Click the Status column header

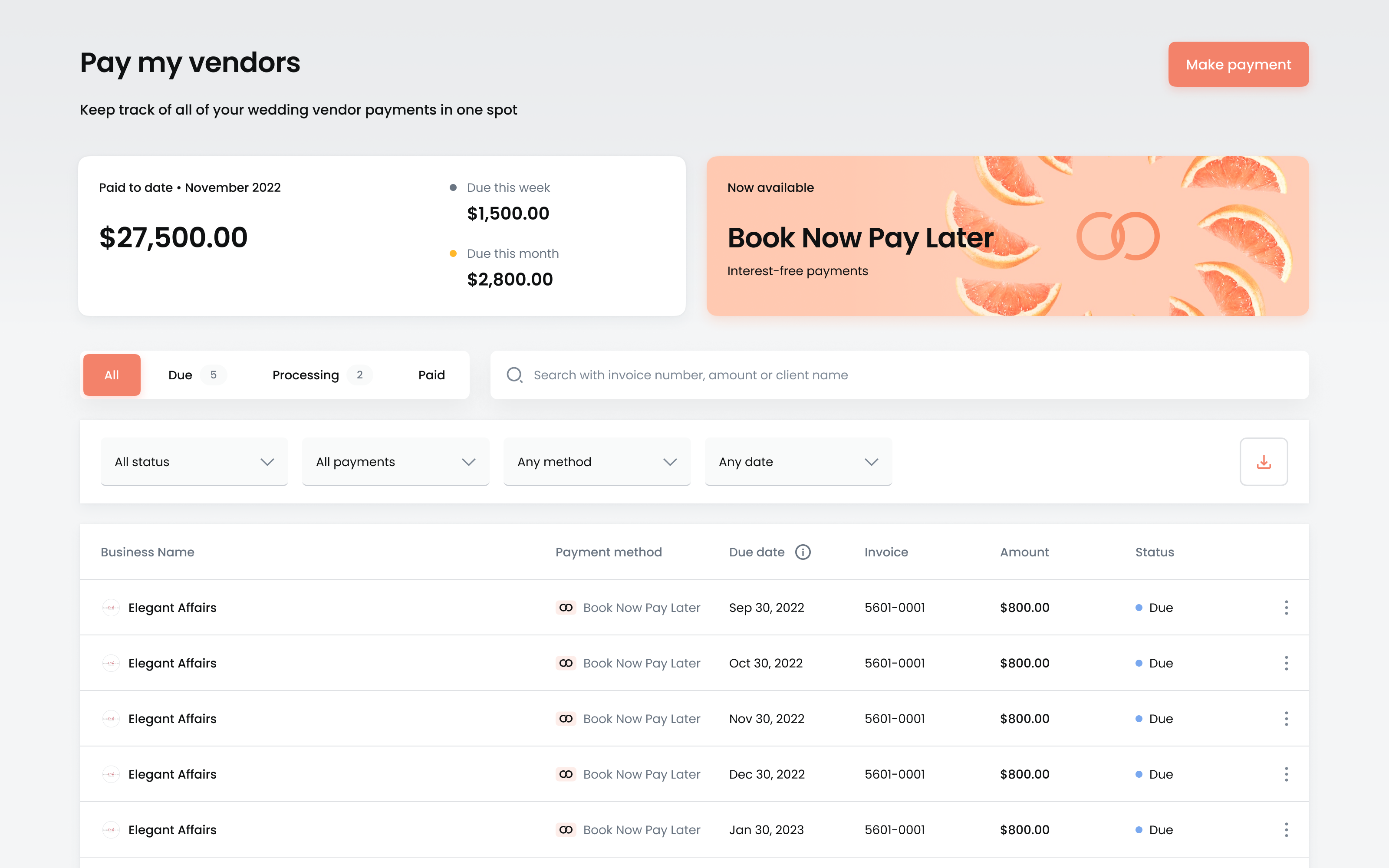1154,552
